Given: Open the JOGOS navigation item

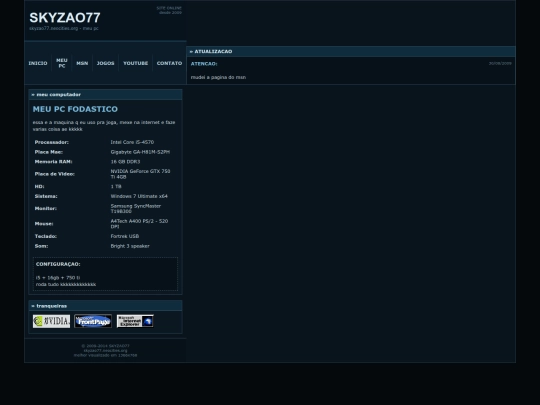Looking at the screenshot, I should tap(105, 63).
